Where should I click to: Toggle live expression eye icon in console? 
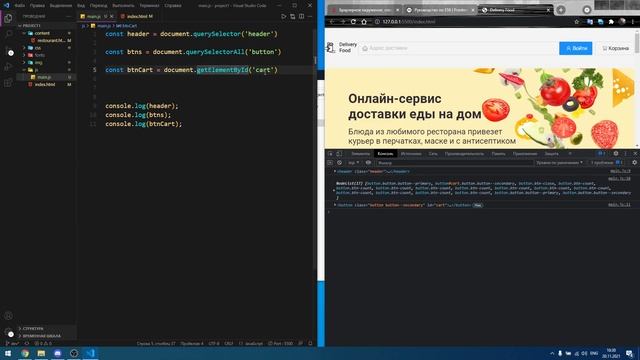click(368, 162)
